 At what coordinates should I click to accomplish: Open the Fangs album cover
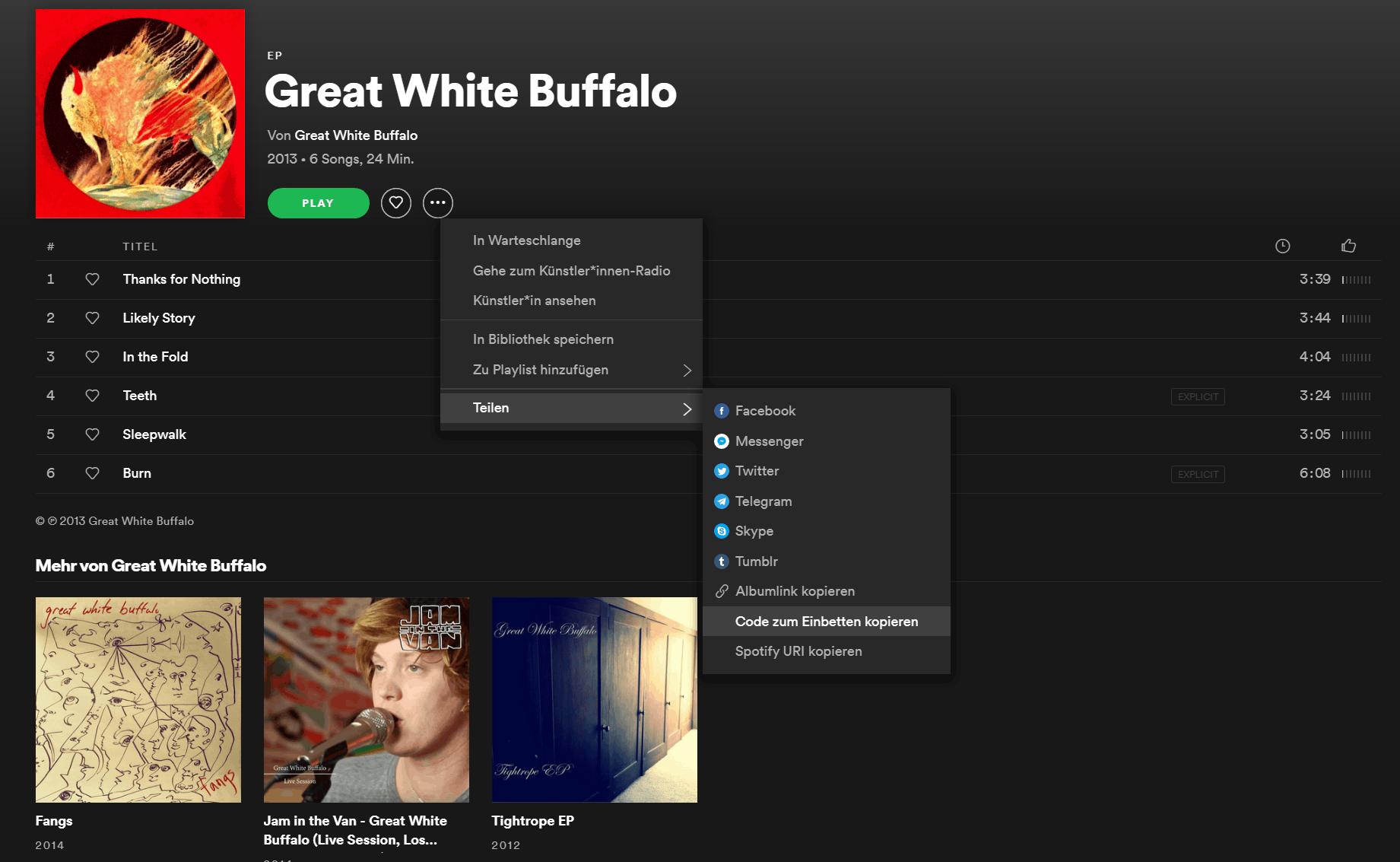pos(138,700)
